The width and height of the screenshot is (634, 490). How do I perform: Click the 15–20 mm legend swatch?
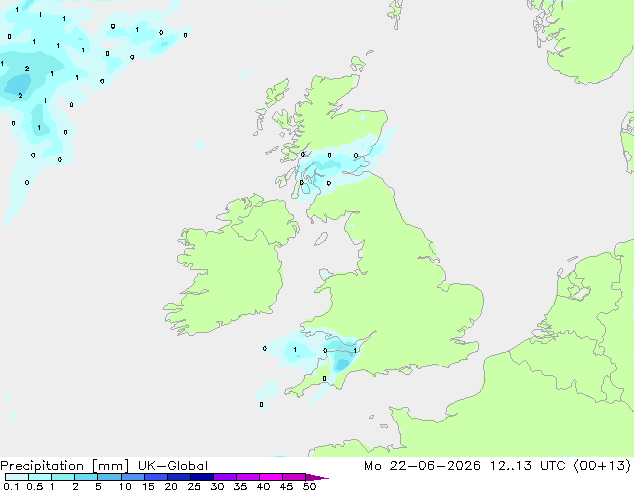155,477
